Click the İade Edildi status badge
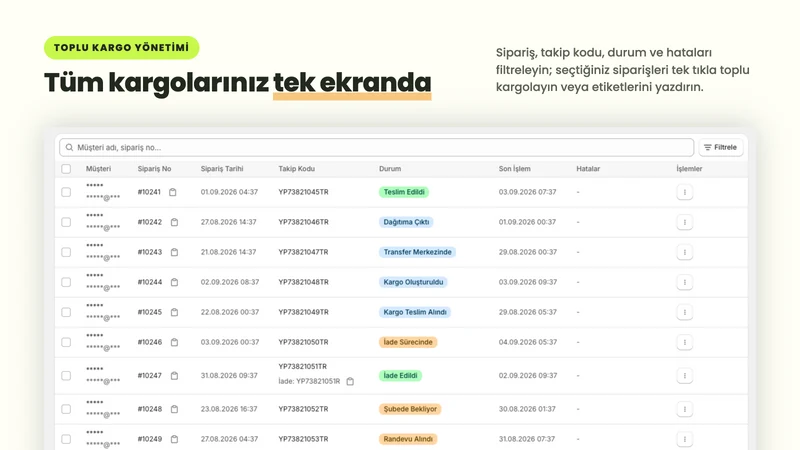 [x=400, y=376]
